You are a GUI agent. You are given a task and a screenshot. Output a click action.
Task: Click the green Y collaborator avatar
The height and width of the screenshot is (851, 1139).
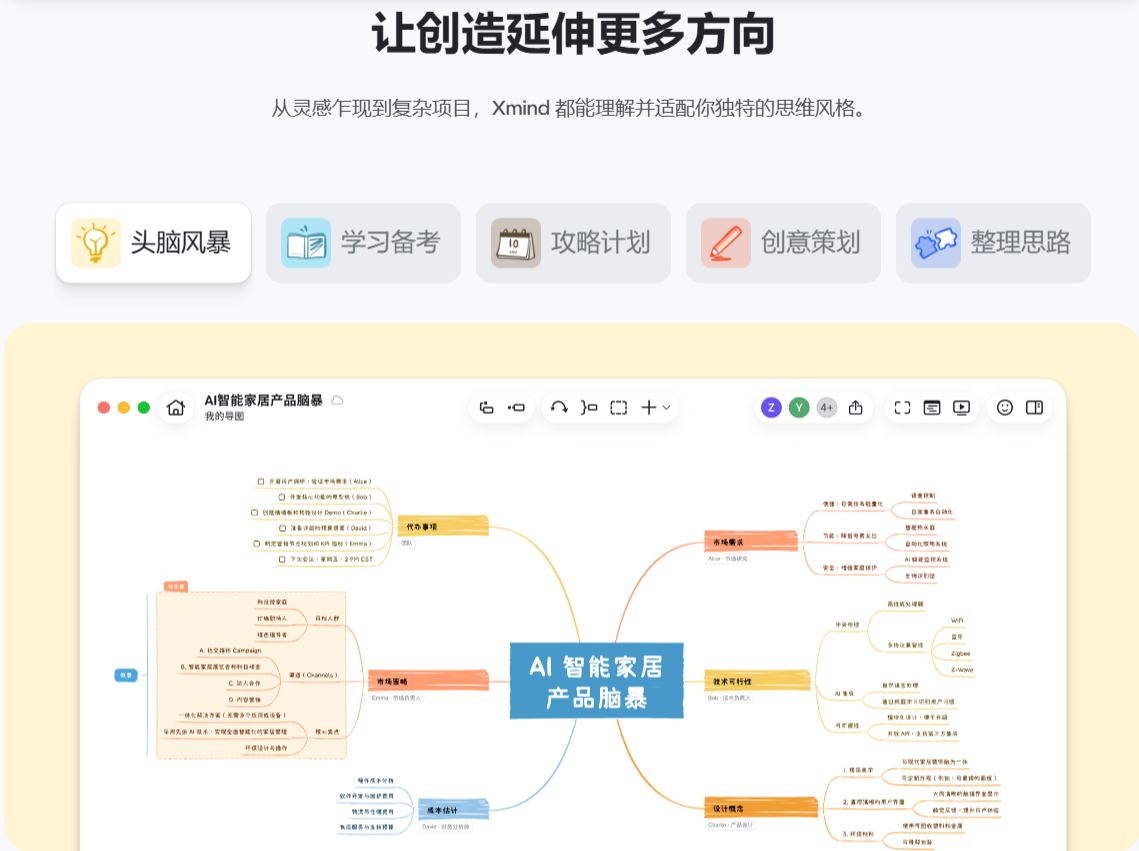pyautogui.click(x=799, y=407)
